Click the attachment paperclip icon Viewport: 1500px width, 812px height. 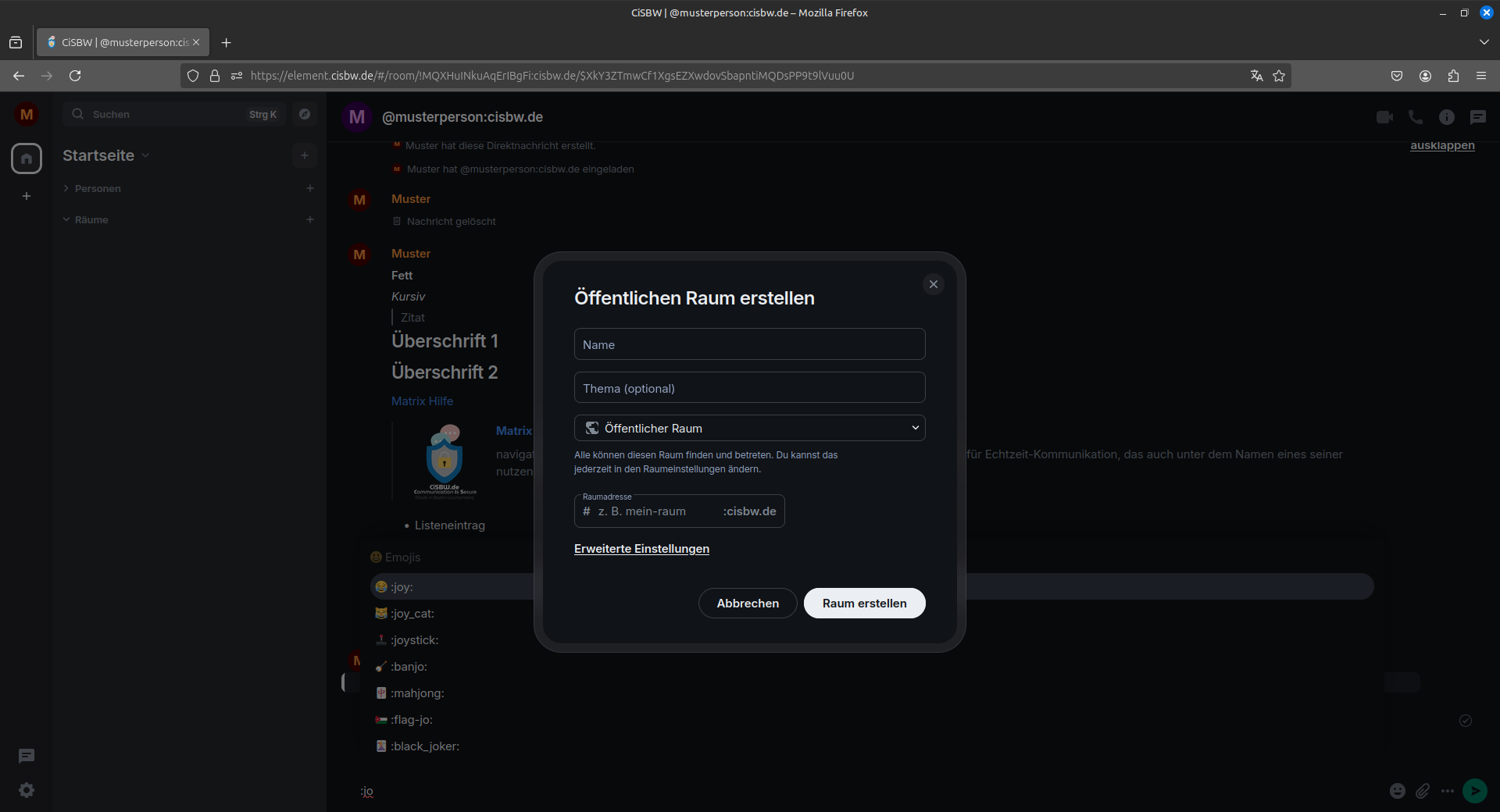(x=1423, y=791)
